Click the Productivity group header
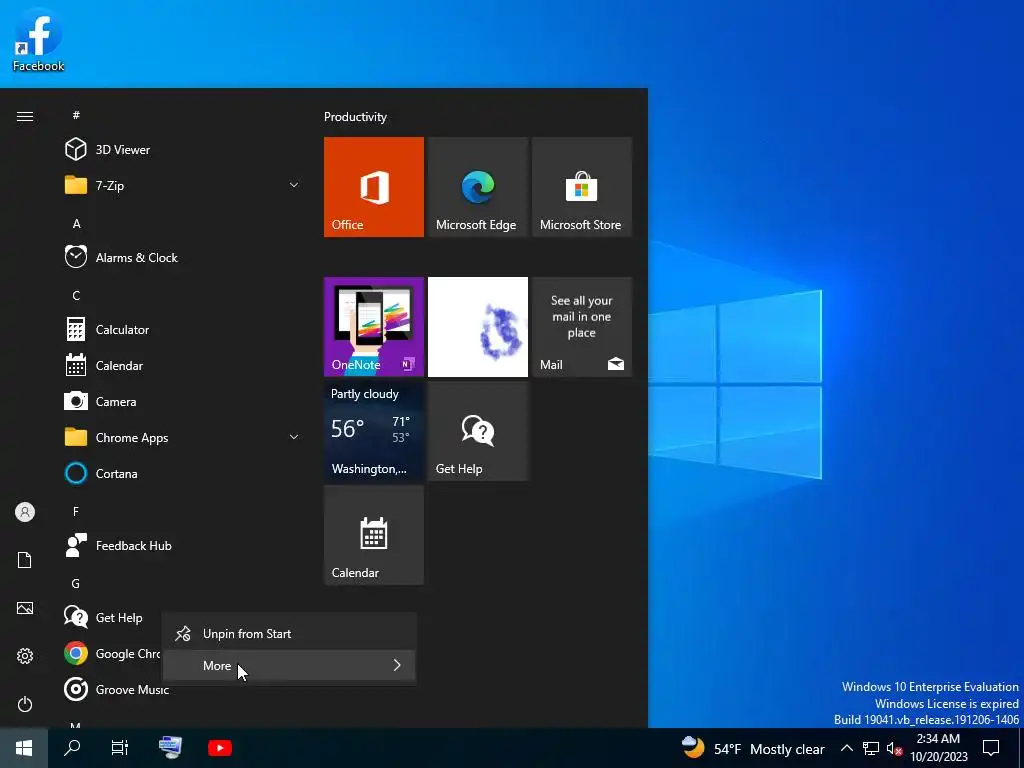The width and height of the screenshot is (1024, 768). coord(355,117)
